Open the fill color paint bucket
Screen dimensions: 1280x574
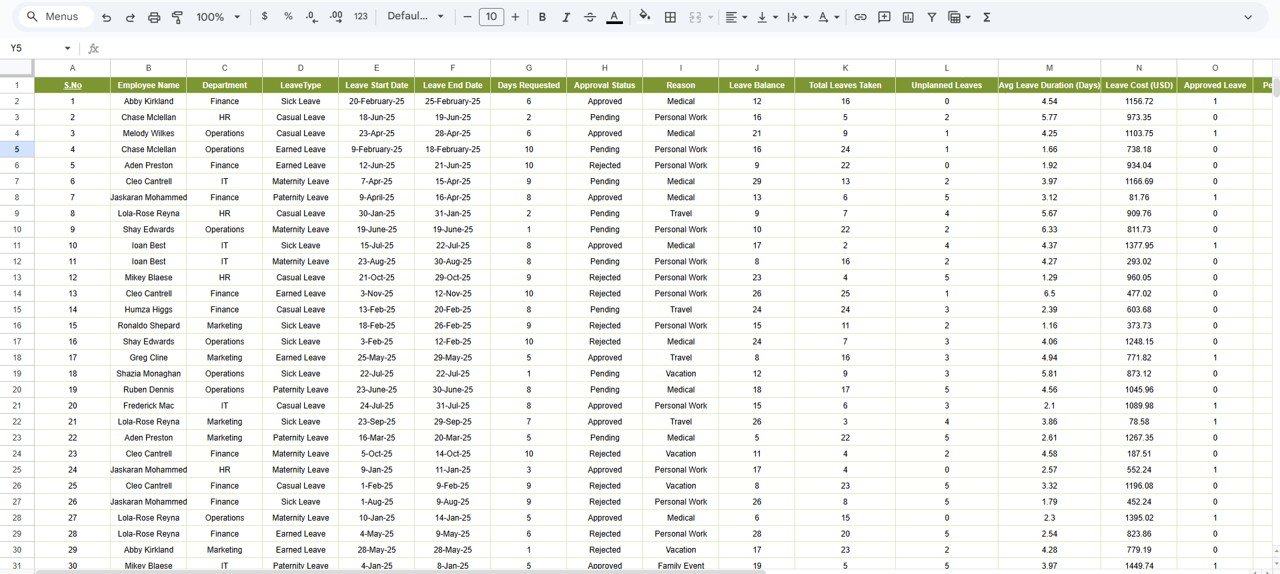click(644, 17)
